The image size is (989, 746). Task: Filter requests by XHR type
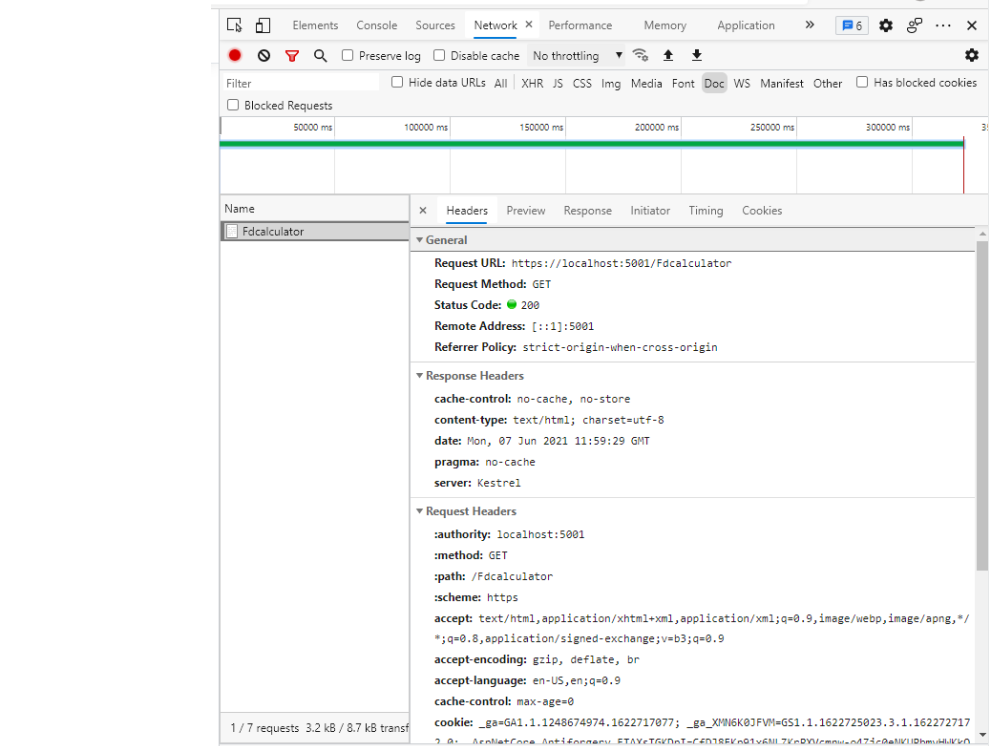tap(532, 83)
